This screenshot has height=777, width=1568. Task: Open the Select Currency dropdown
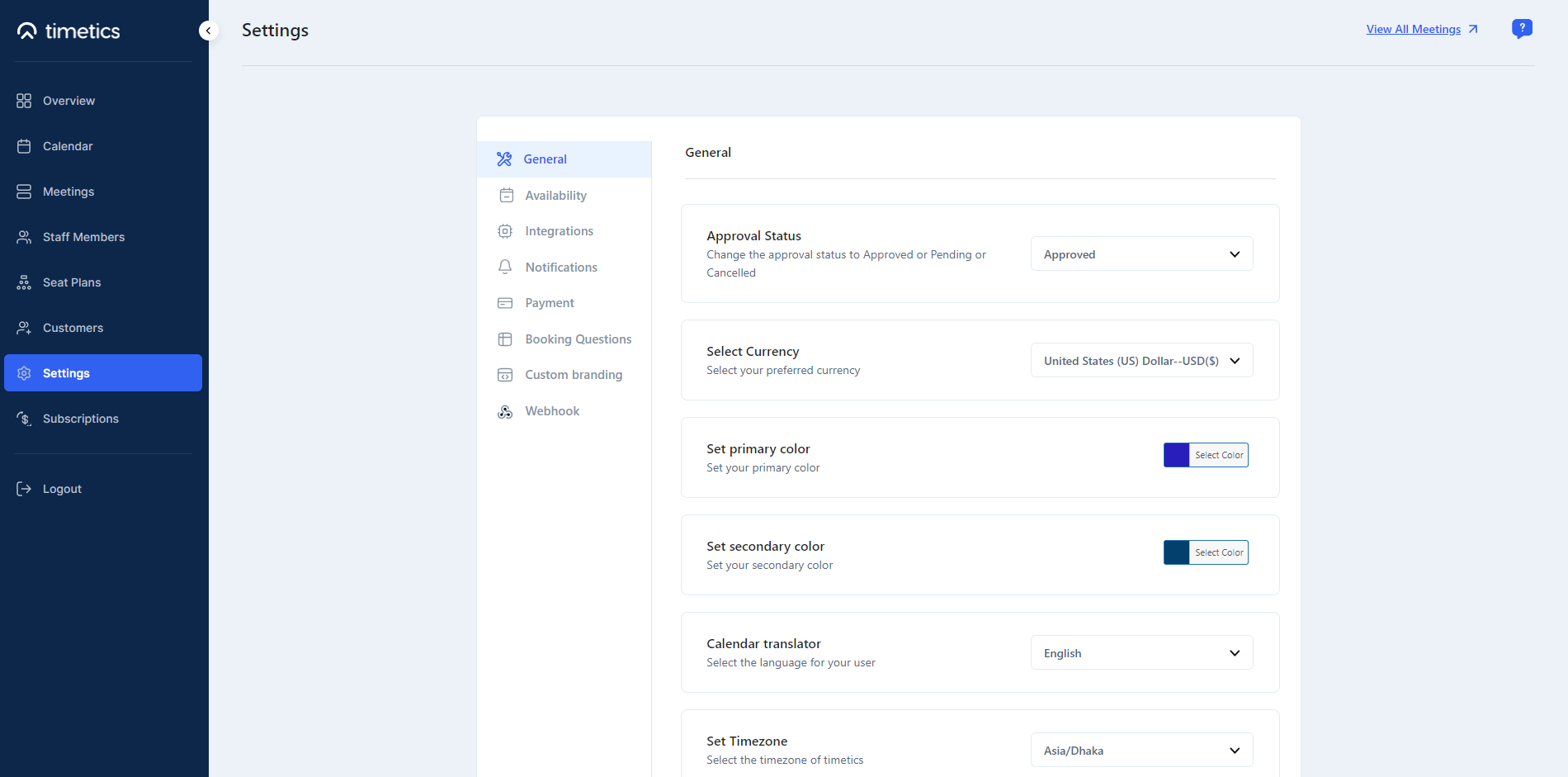click(1141, 361)
